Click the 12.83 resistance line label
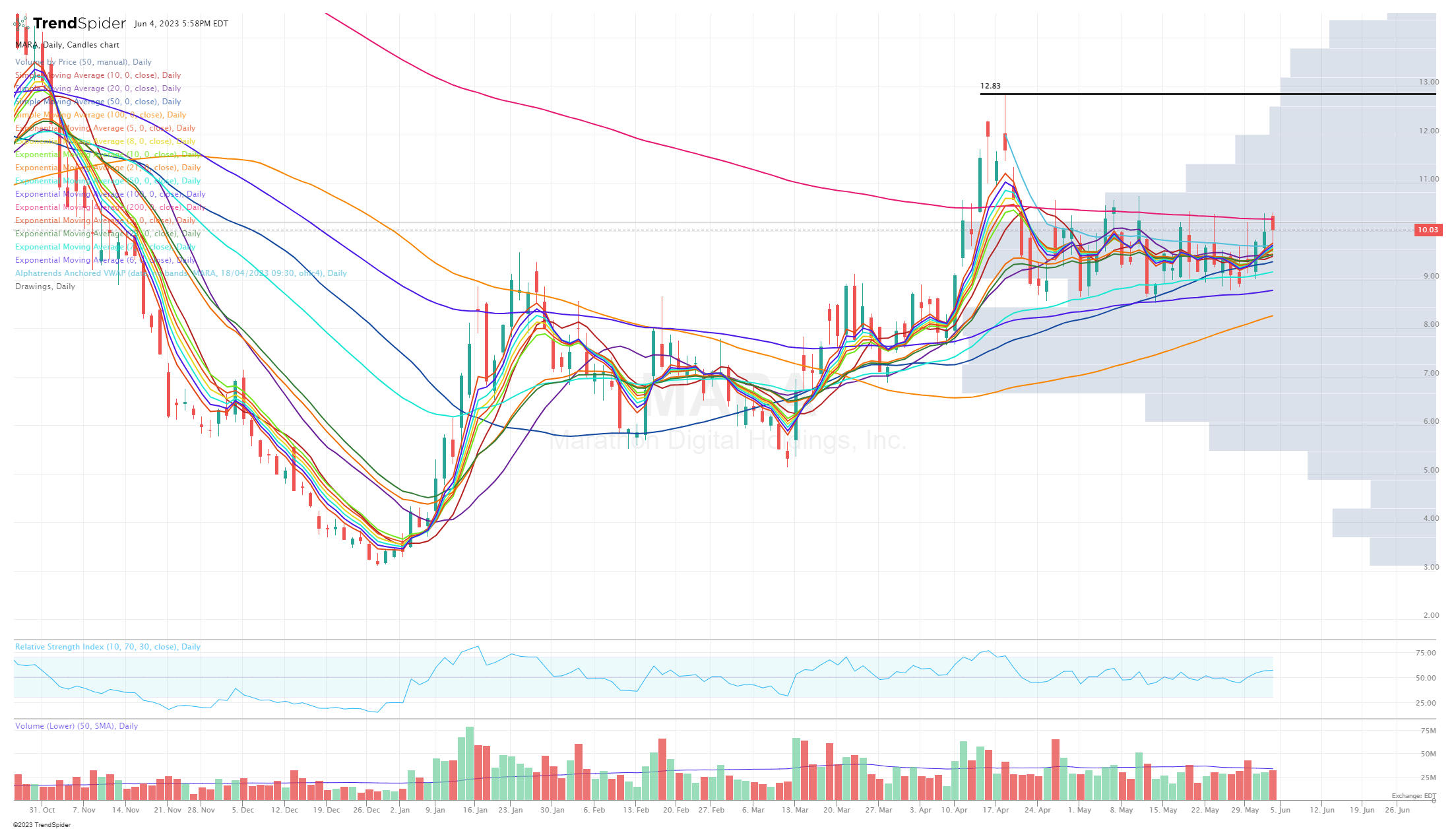The image size is (1456, 831). click(x=990, y=85)
